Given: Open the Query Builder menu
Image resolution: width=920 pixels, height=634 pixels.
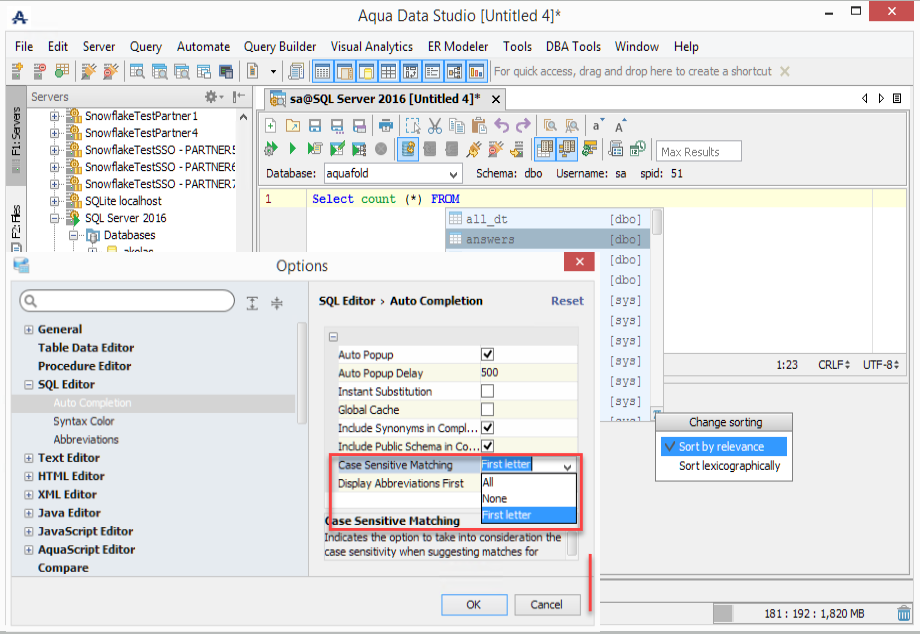Looking at the screenshot, I should click(280, 47).
